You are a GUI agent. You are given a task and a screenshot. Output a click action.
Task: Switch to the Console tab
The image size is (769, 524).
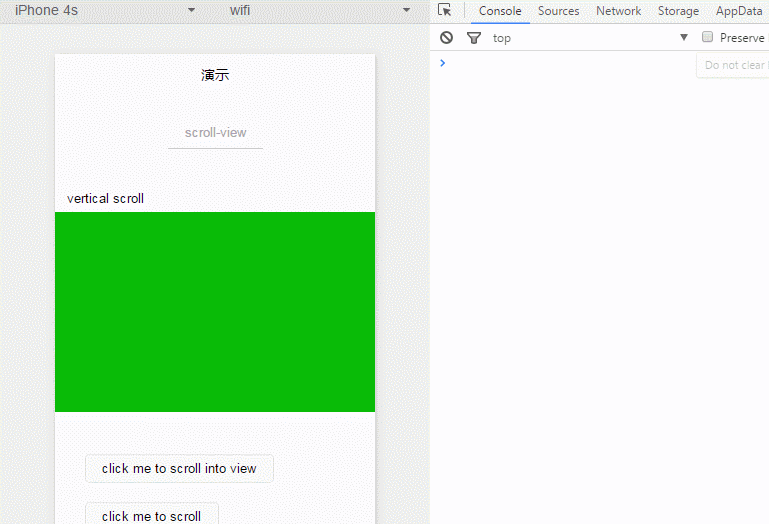[500, 11]
